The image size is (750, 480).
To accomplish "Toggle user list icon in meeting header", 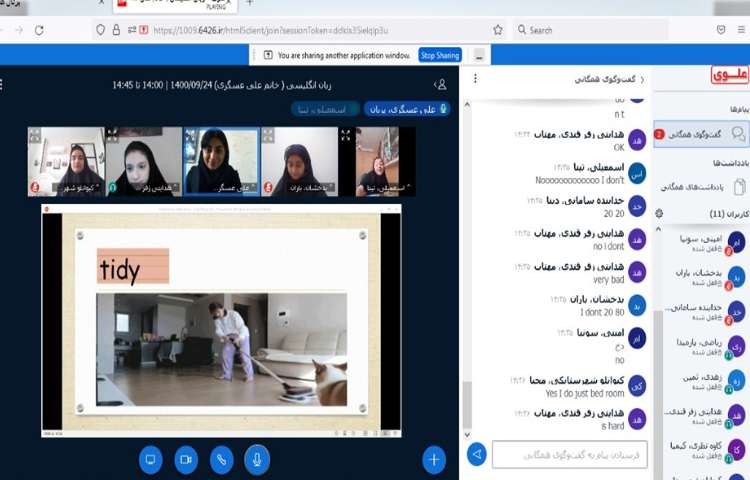I will (440, 85).
